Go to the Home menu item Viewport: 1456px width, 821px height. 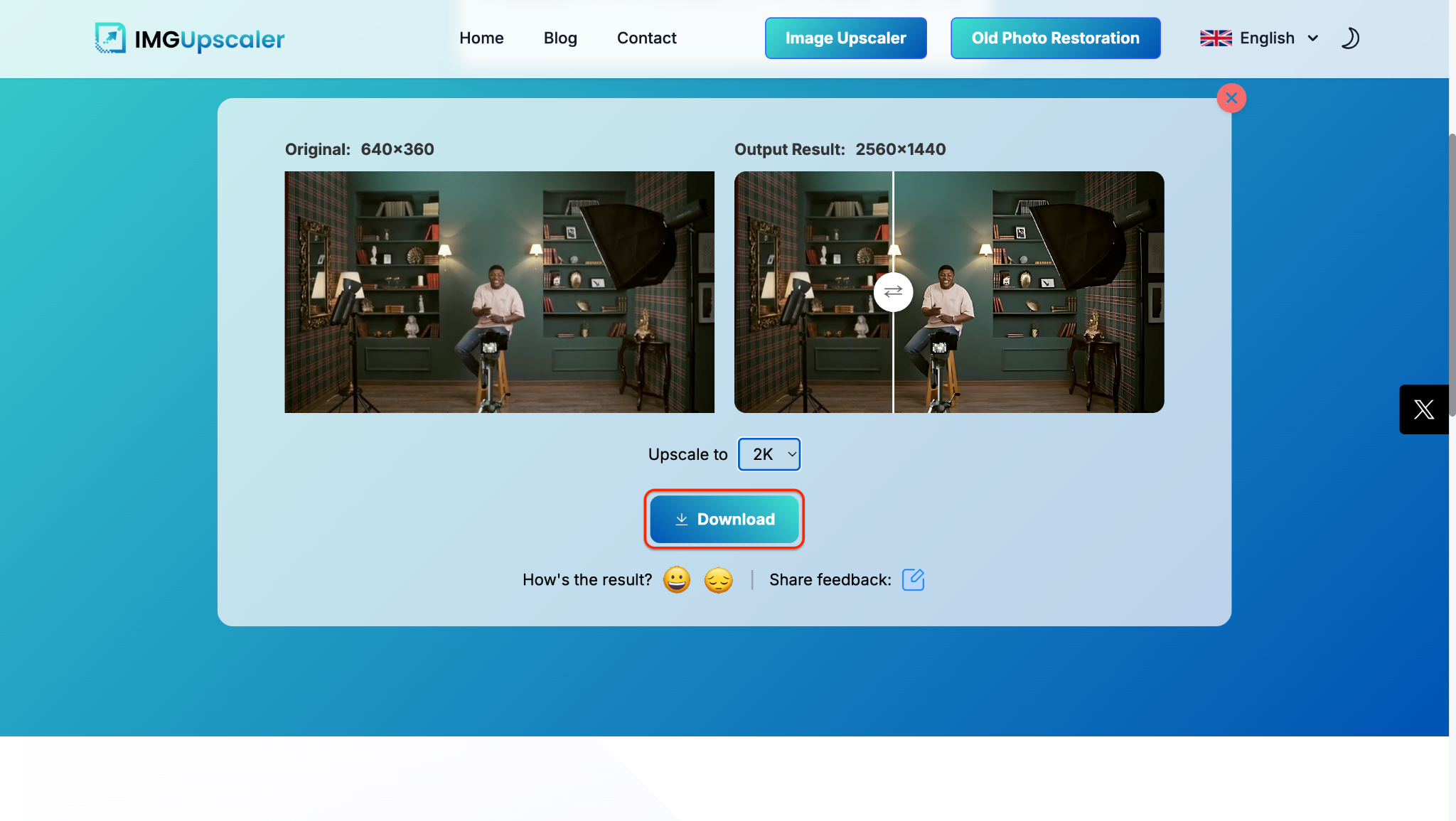pos(481,38)
